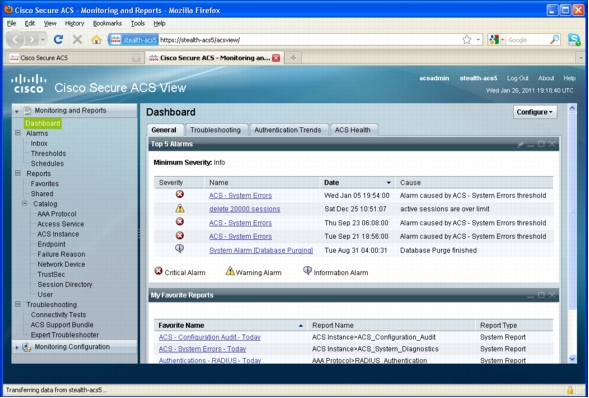
Task: Collapse the Reports tree node
Action: [x=18, y=173]
